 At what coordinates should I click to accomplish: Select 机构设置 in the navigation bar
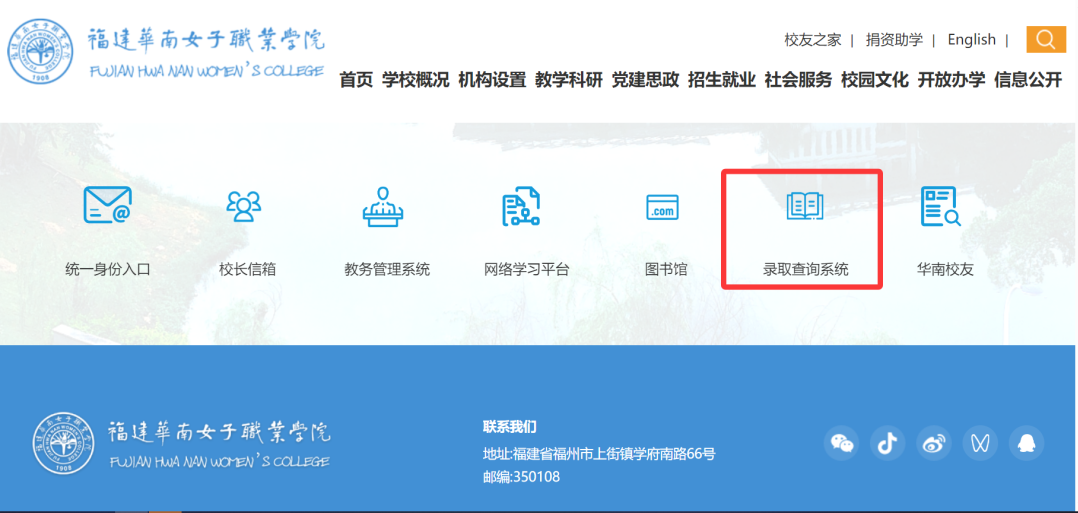pos(492,80)
